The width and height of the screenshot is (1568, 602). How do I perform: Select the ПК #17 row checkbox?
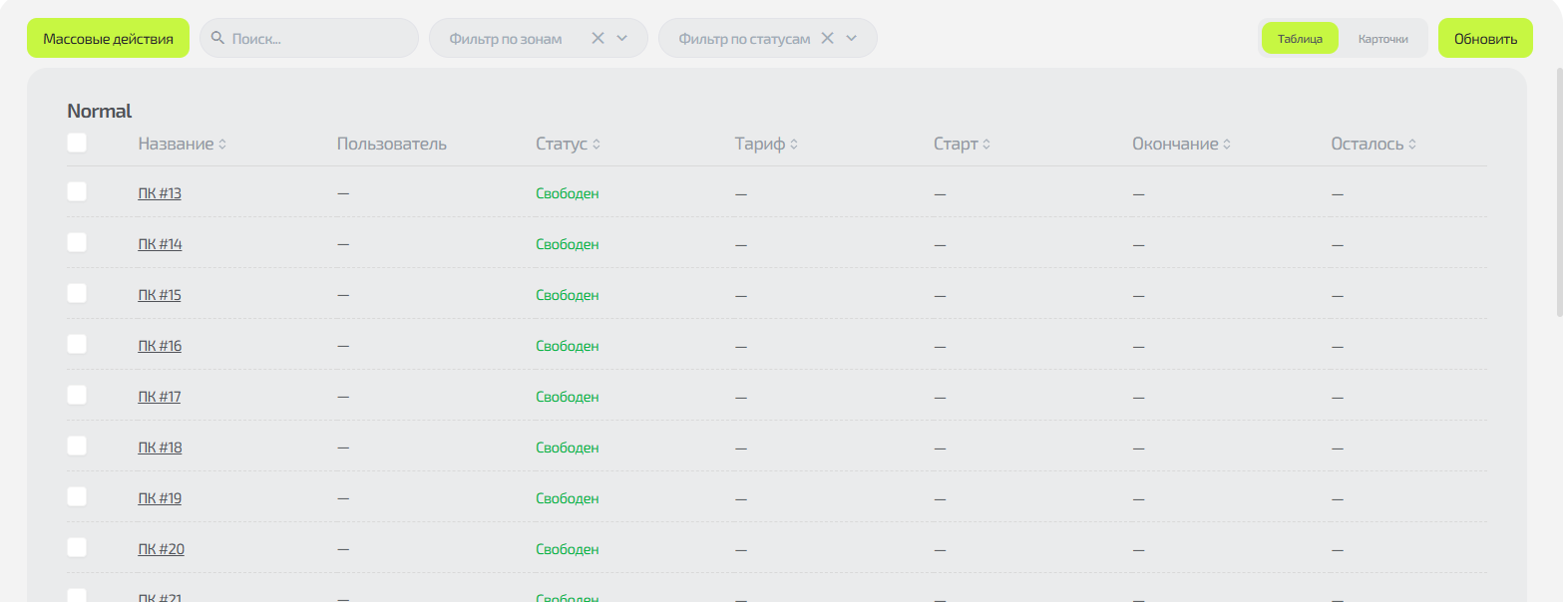tap(77, 395)
